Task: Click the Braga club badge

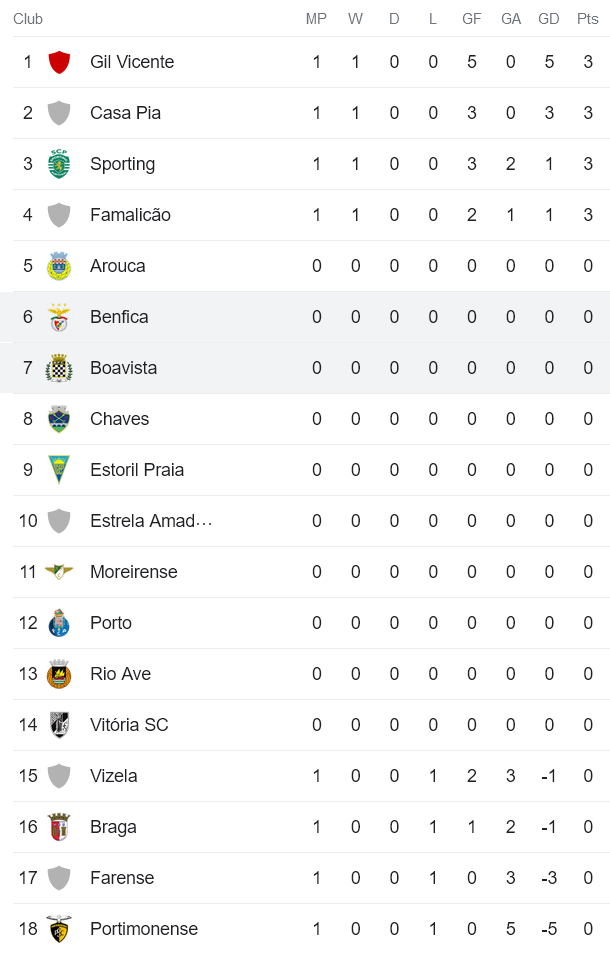Action: (59, 826)
